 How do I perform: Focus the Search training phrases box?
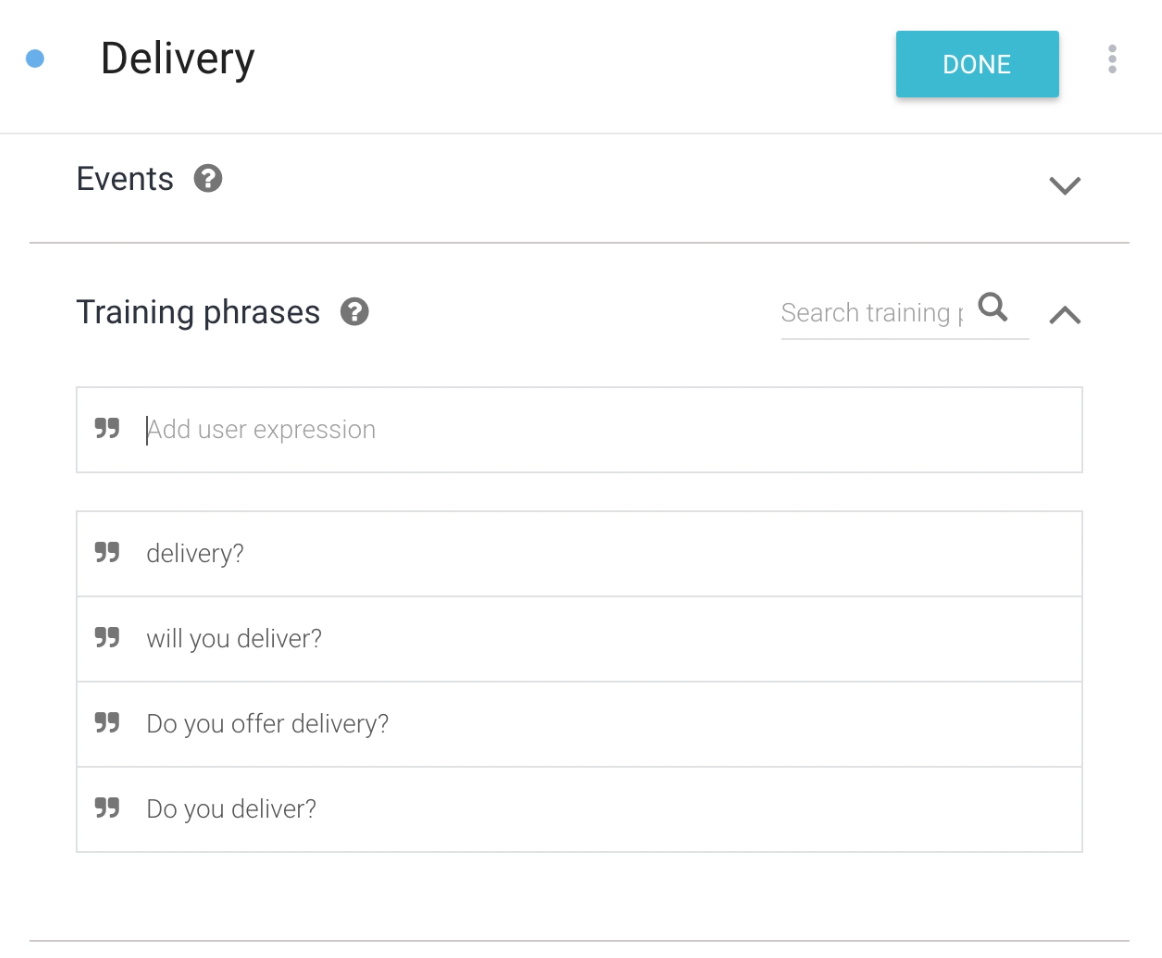[x=870, y=313]
